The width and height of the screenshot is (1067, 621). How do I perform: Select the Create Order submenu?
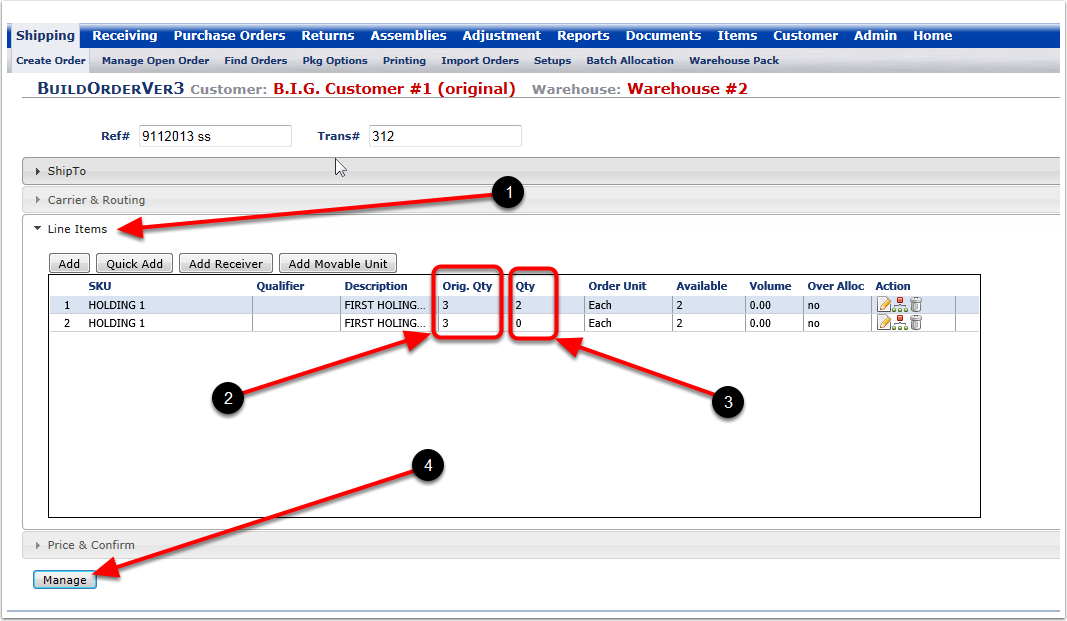51,61
